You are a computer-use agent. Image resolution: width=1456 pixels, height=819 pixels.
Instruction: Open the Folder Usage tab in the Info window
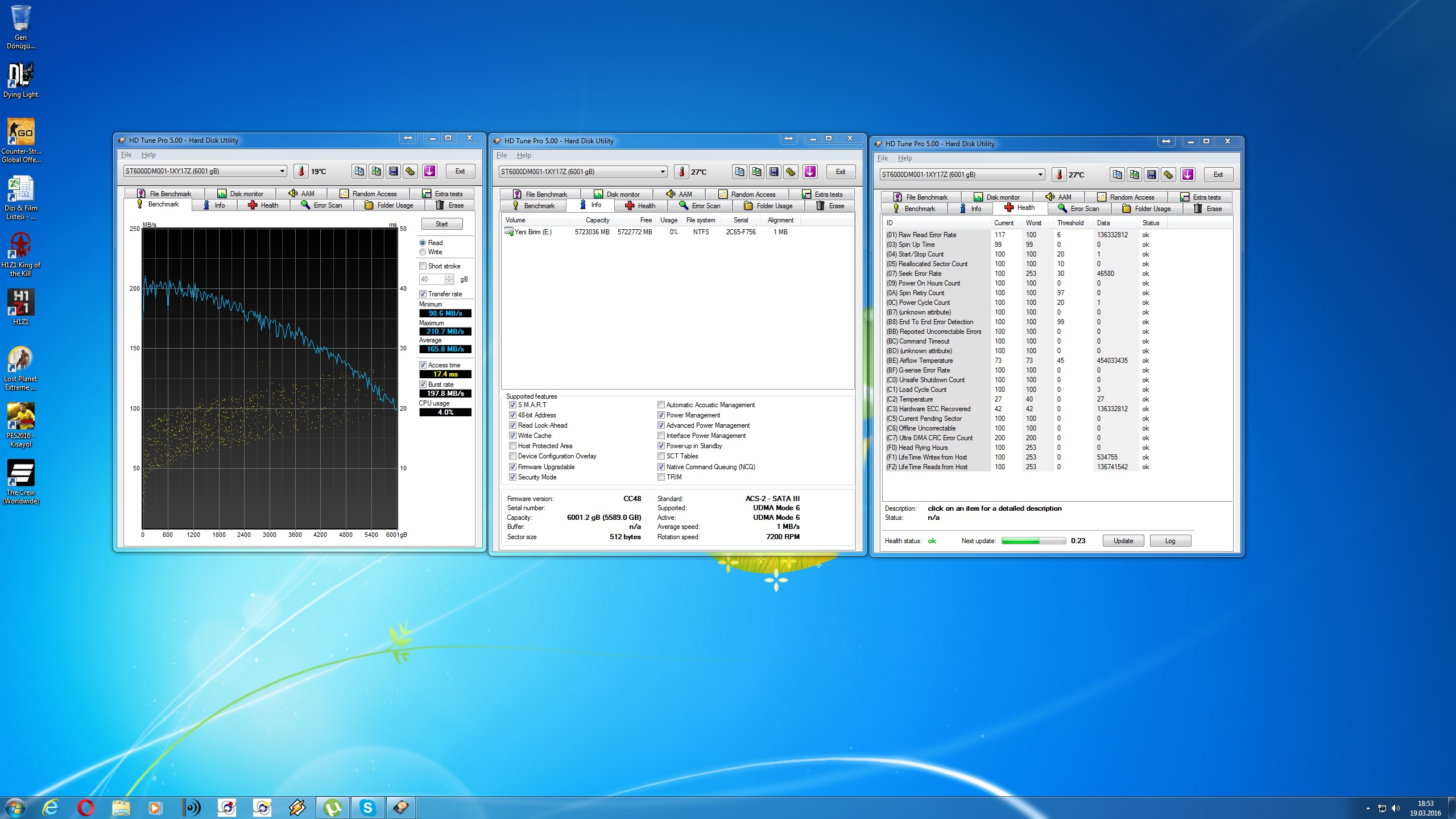pos(768,206)
